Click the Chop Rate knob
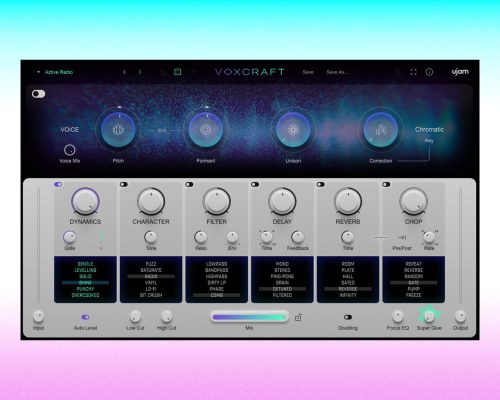This screenshot has width=500, height=400. pos(429,237)
